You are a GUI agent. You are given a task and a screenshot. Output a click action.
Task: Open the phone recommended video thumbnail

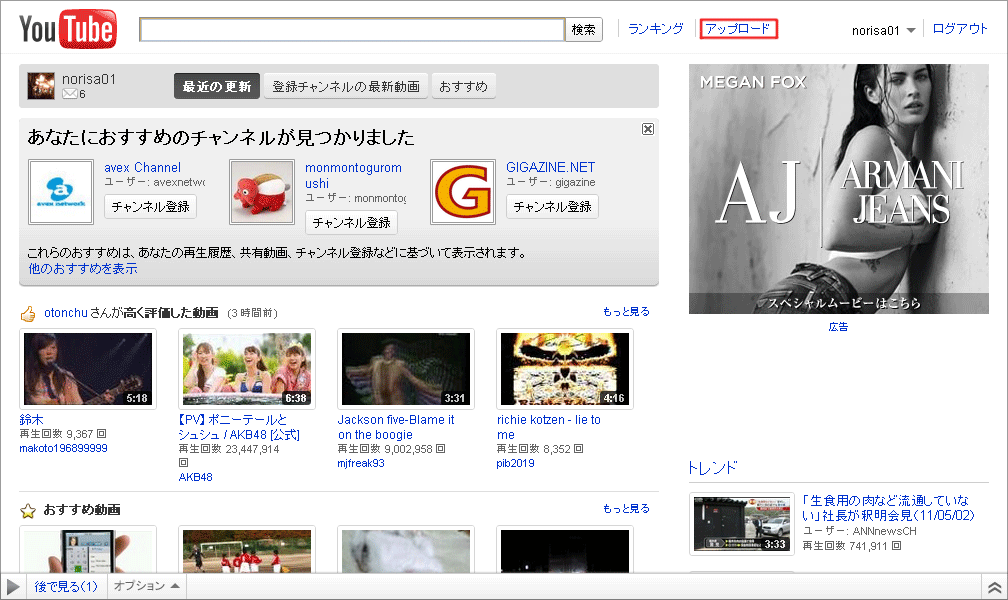(88, 550)
